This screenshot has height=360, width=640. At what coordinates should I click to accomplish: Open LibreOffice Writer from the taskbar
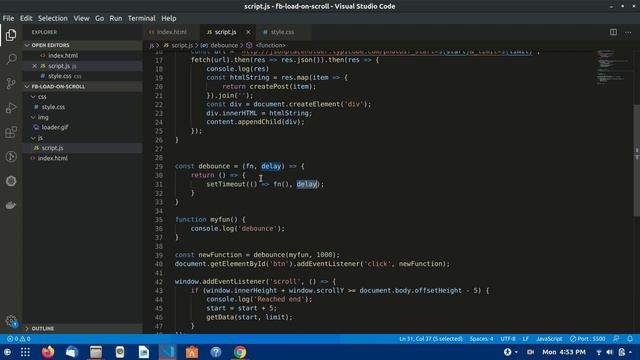(x=144, y=352)
